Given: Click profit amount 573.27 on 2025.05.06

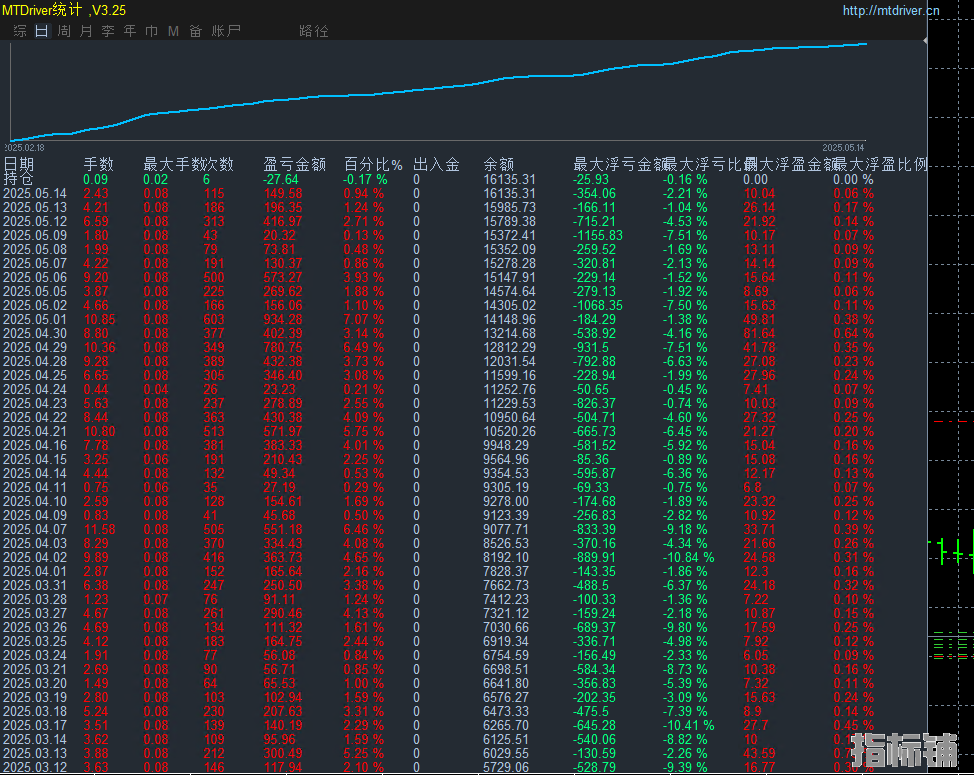Looking at the screenshot, I should (283, 277).
